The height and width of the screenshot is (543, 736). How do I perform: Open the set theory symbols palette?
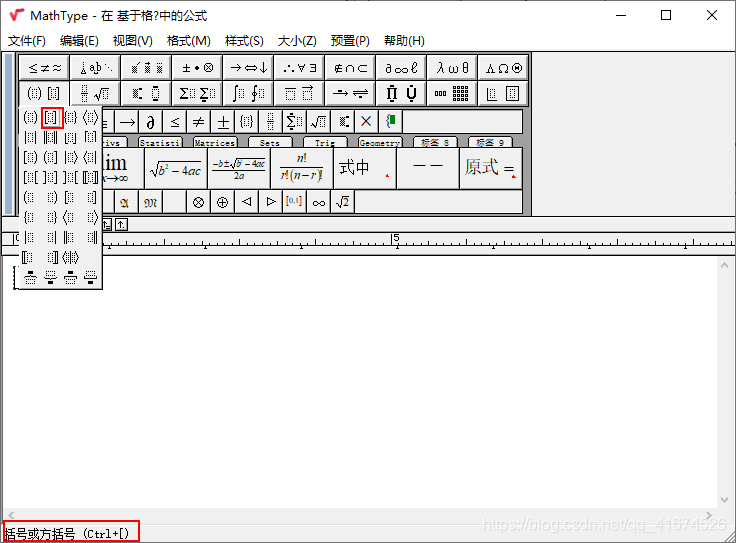click(351, 68)
